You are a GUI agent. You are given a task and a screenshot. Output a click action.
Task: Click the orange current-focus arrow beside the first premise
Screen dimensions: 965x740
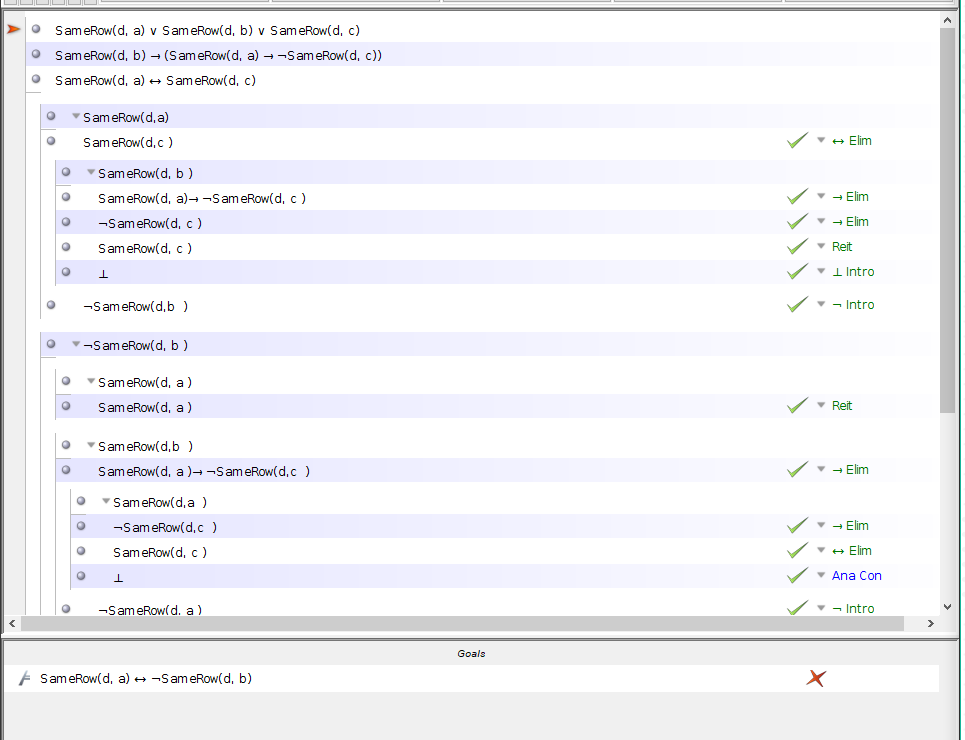point(12,29)
